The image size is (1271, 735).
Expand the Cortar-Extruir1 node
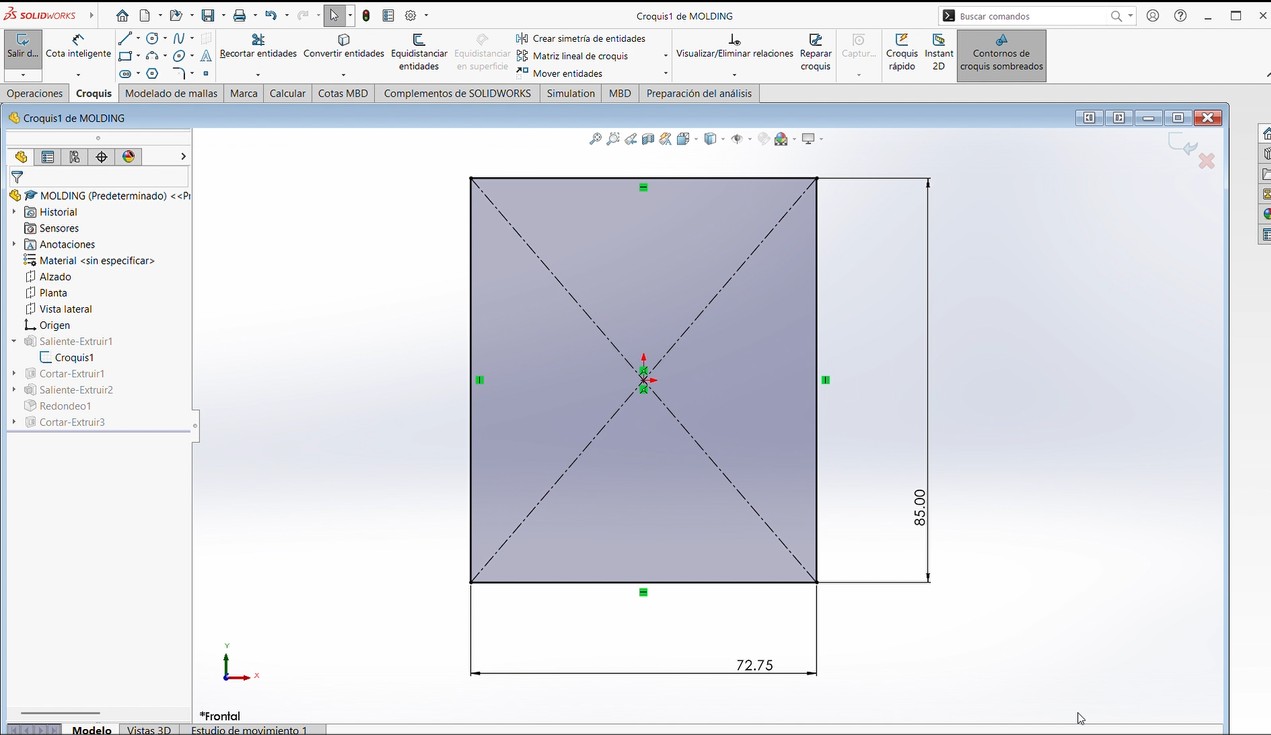(14, 373)
